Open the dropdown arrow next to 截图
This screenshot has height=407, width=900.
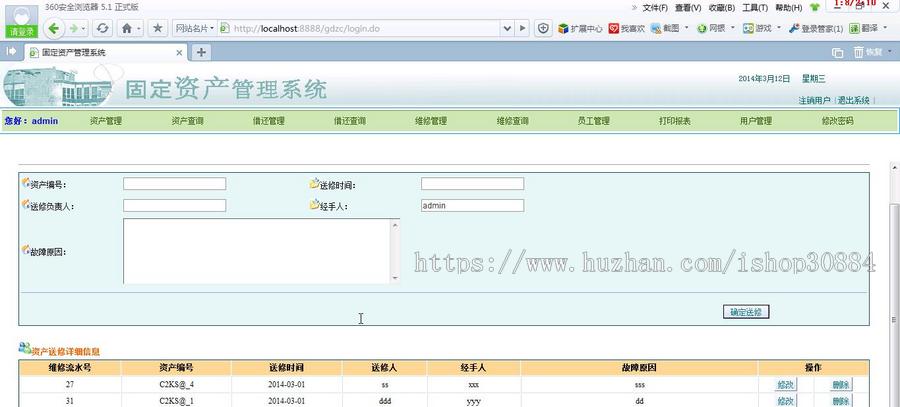[x=686, y=28]
